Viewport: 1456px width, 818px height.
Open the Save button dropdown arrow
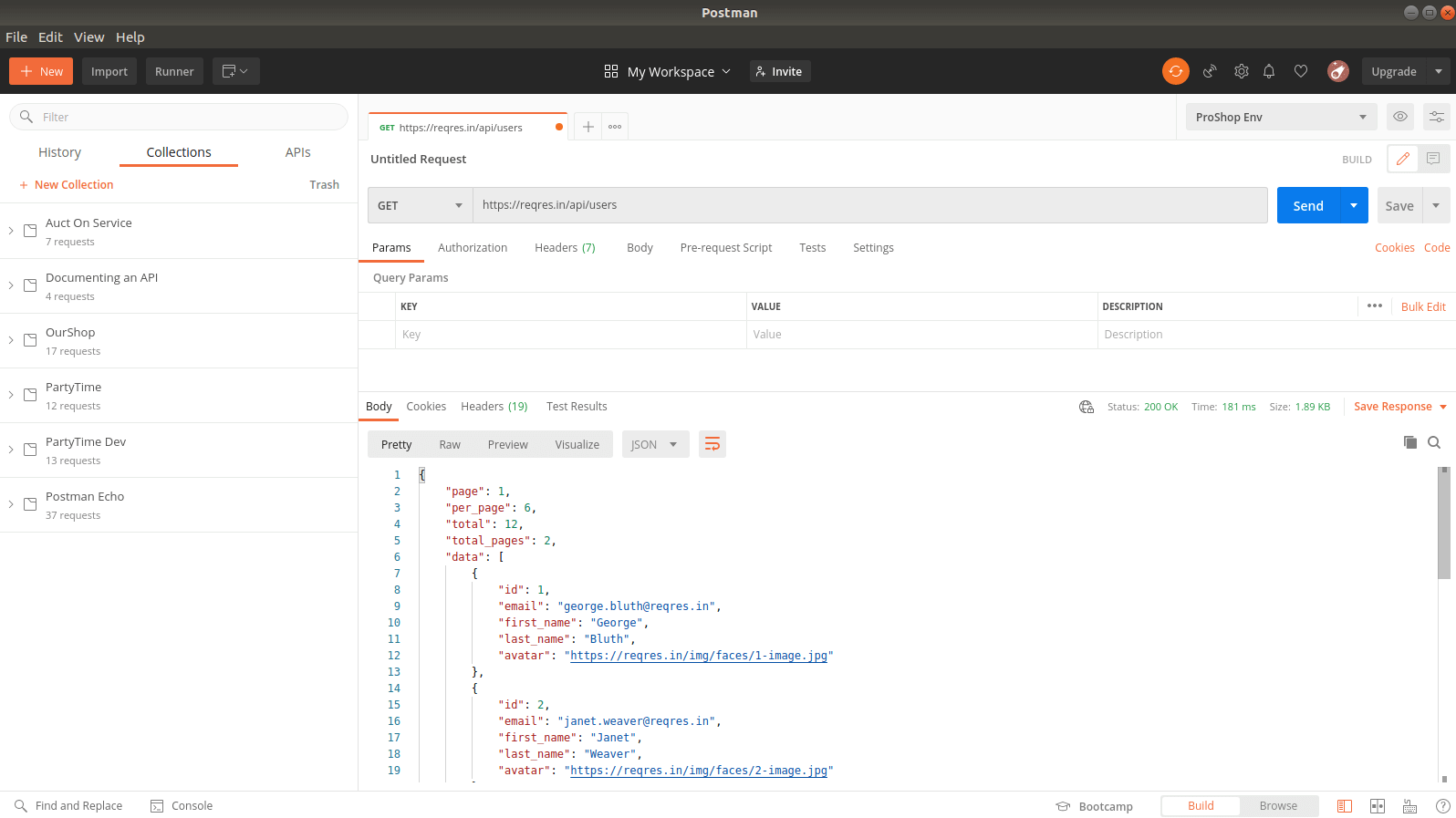point(1436,205)
